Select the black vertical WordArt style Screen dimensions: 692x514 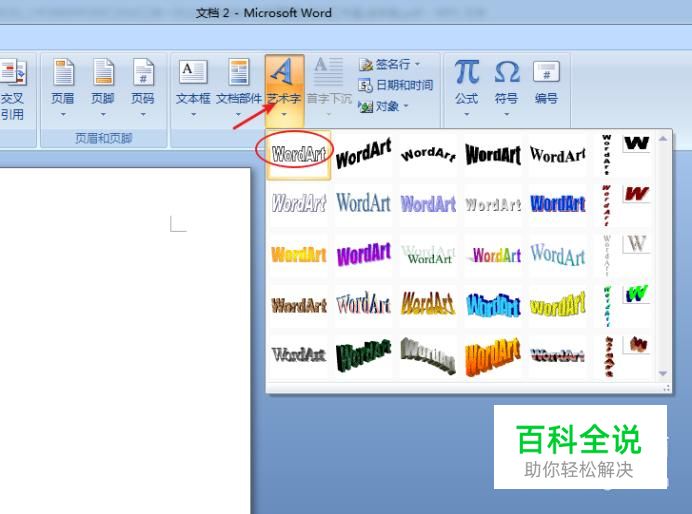(607, 154)
